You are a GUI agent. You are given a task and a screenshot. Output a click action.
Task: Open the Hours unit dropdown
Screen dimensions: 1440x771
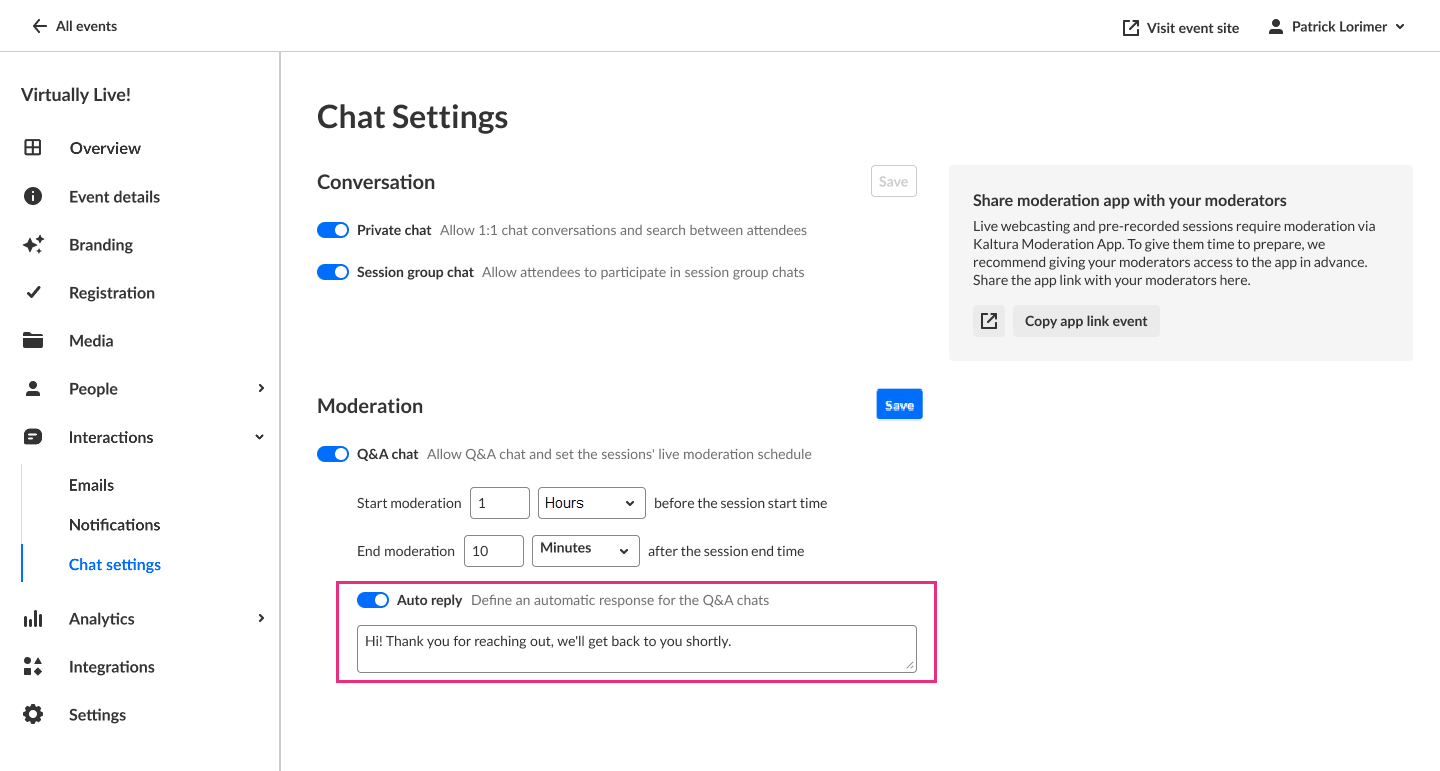click(590, 503)
